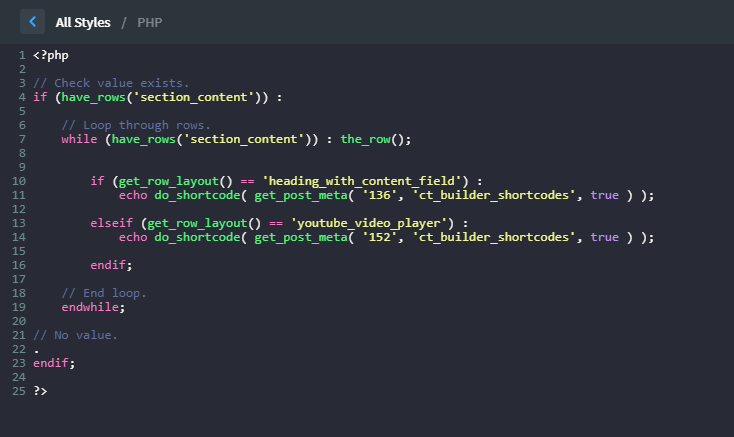This screenshot has height=437, width=734.
Task: Click 'true' value on line 11
Action: 604,195
